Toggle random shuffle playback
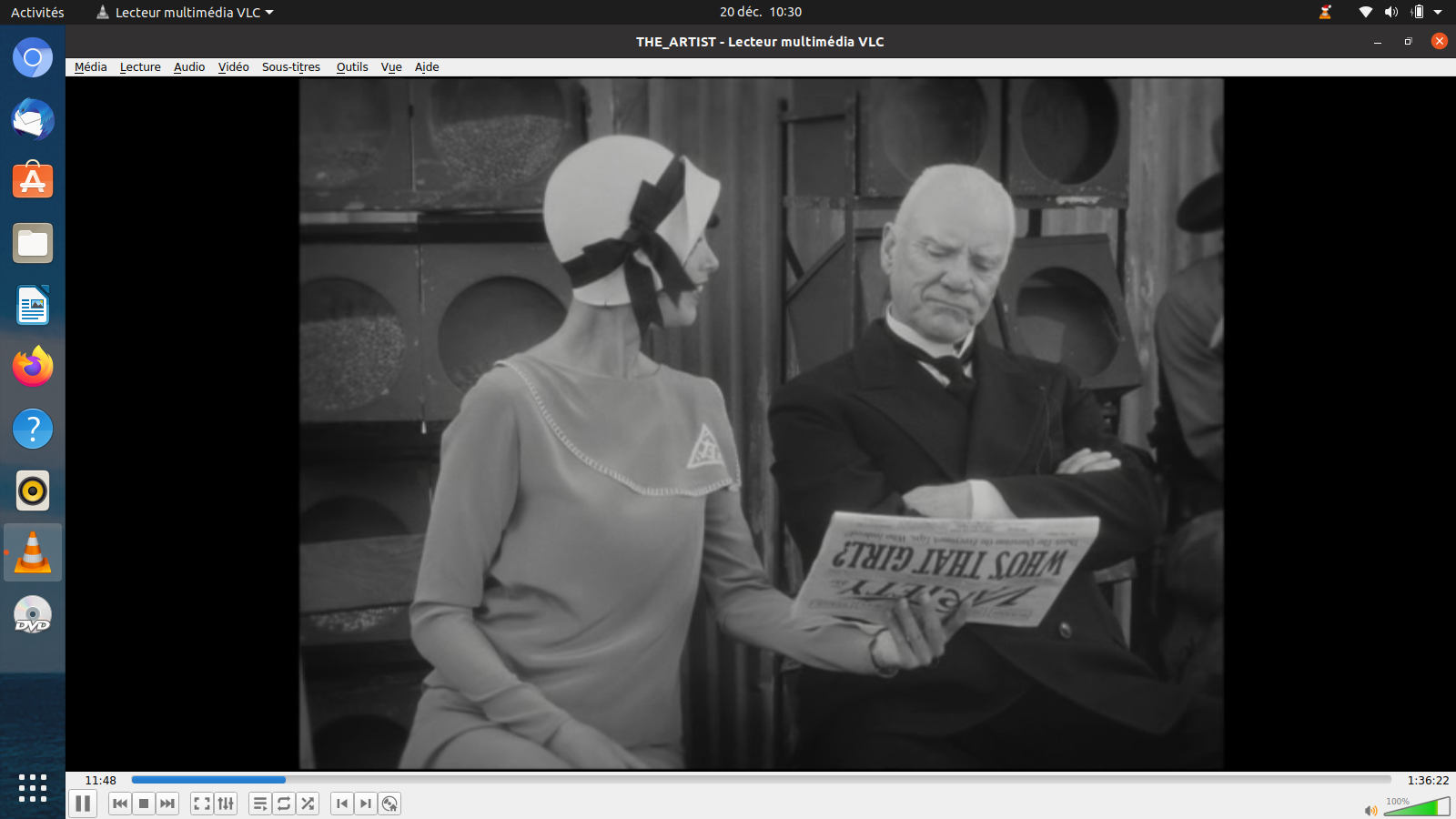1456x819 pixels. [x=308, y=804]
